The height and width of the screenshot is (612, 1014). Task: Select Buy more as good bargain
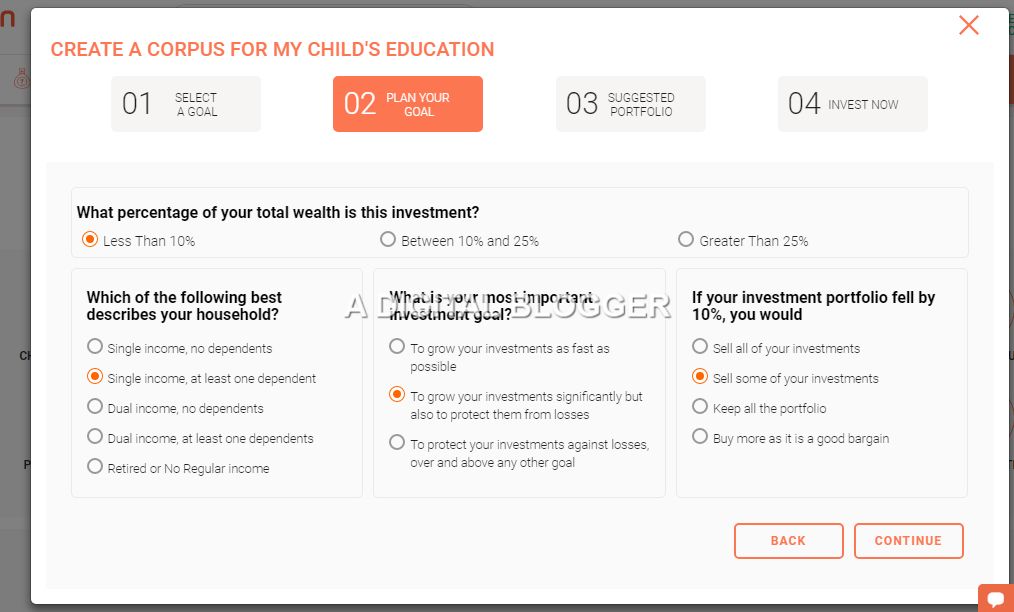point(700,437)
